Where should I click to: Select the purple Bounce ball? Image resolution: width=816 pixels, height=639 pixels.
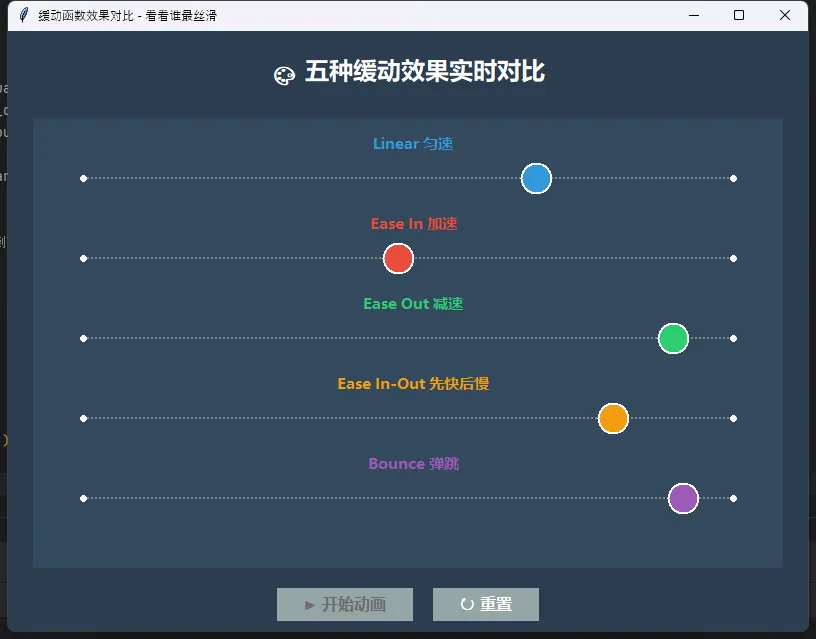683,498
